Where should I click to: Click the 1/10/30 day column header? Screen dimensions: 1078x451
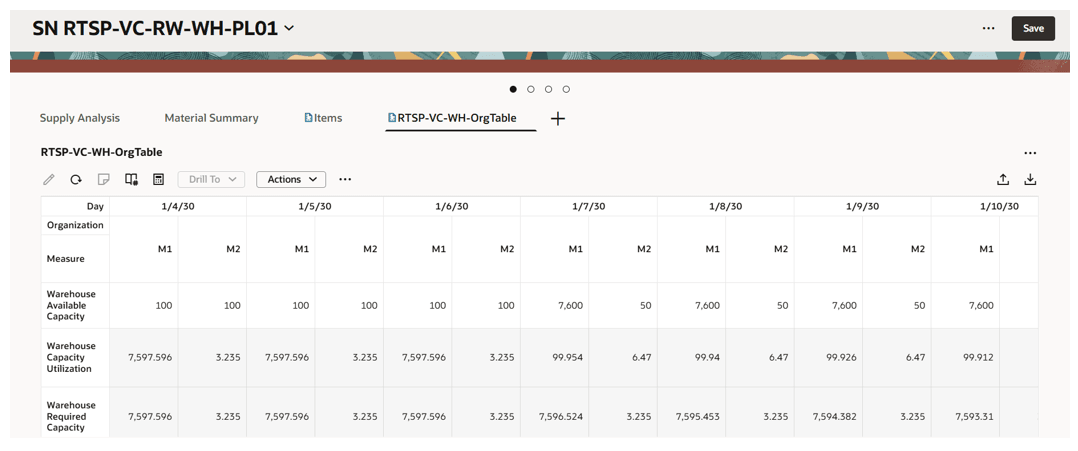click(984, 206)
